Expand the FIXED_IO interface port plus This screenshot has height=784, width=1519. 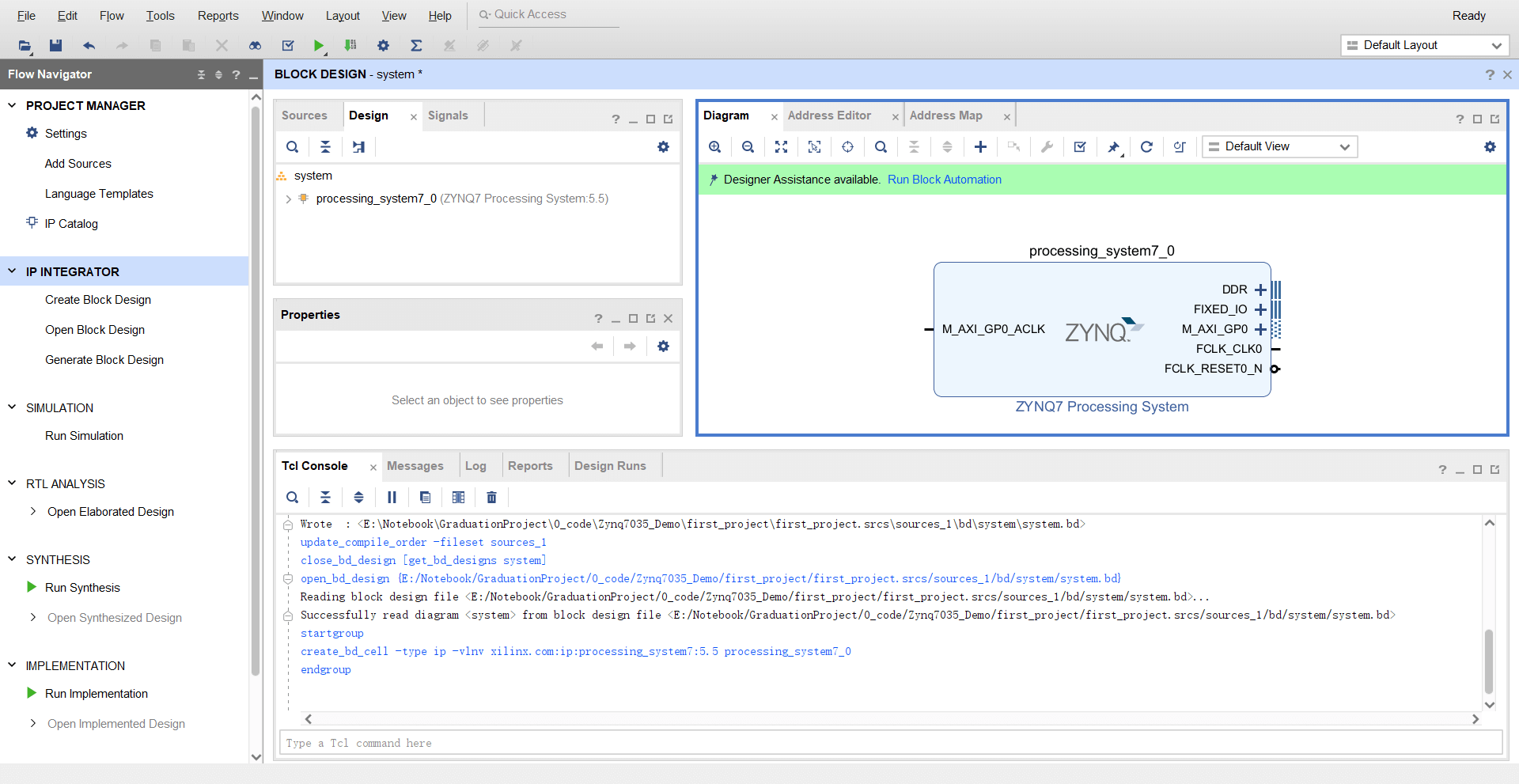pos(1260,309)
